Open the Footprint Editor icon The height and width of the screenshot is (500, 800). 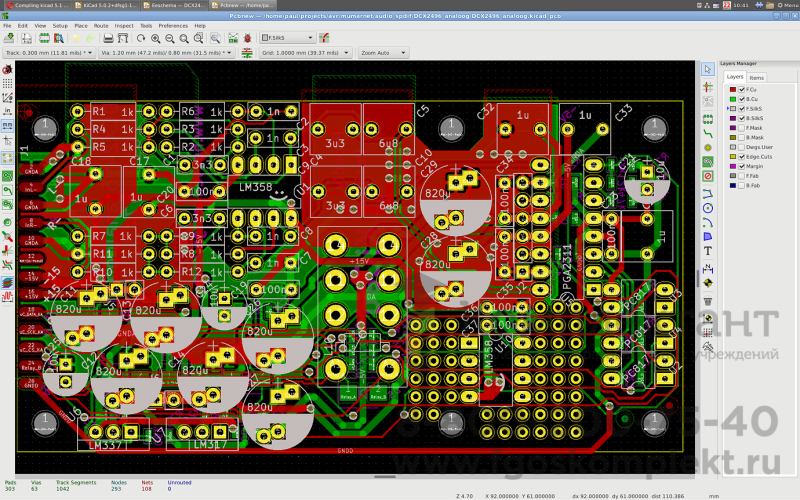pyautogui.click(x=44, y=38)
